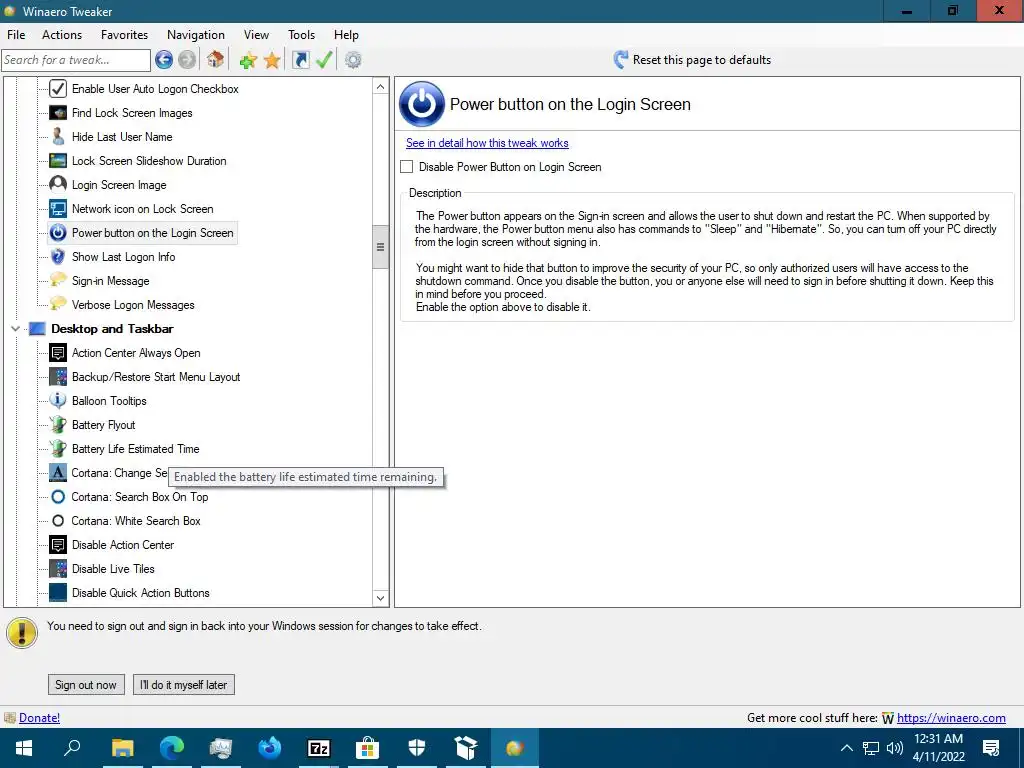Viewport: 1024px width, 768px height.
Task: Click I'll do it myself later button
Action: [184, 684]
